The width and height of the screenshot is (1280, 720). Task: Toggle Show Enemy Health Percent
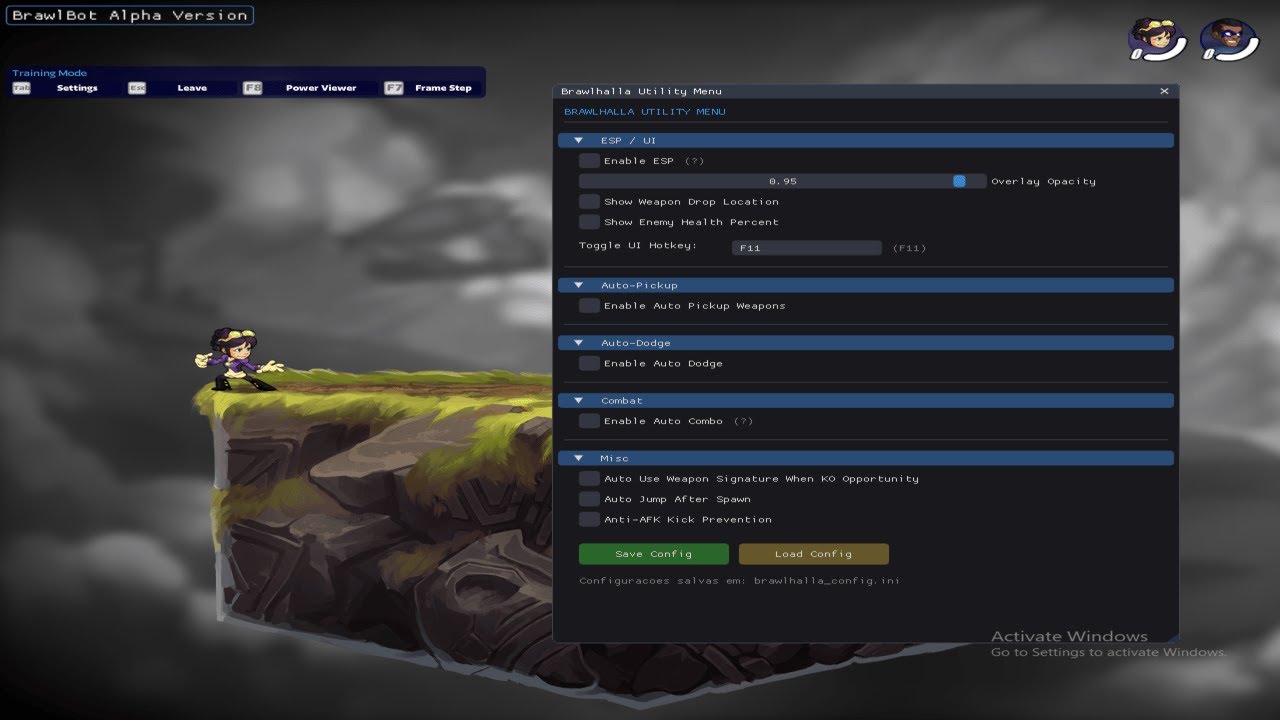589,222
